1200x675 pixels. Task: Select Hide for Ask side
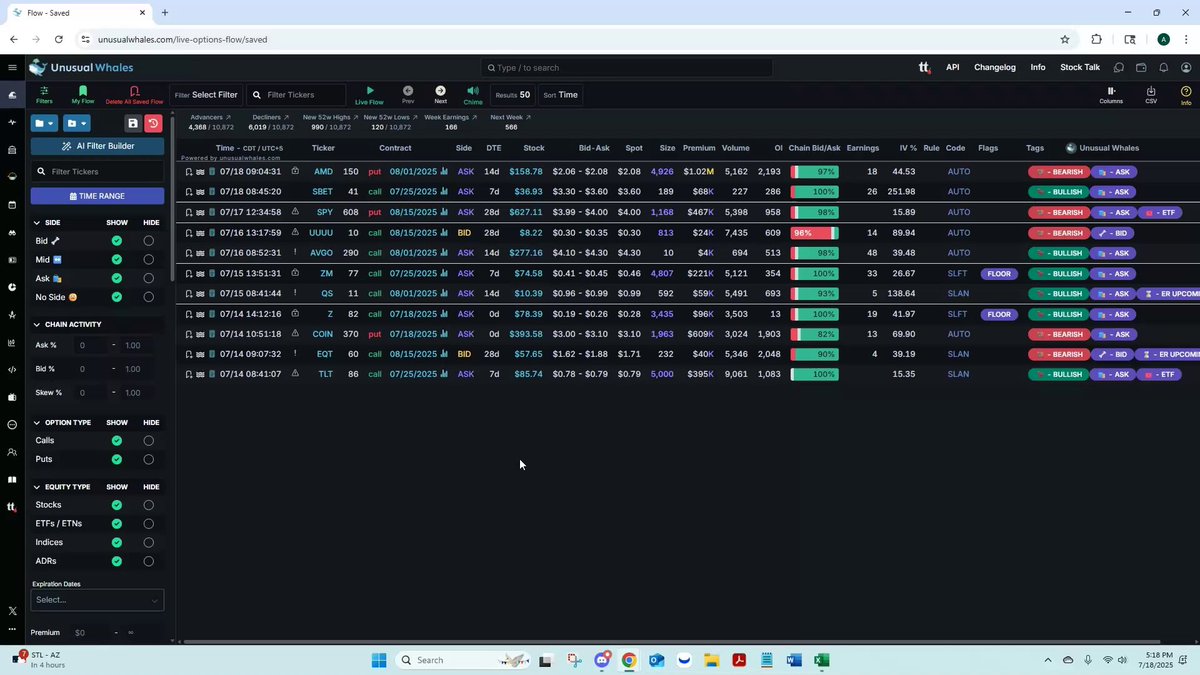pyautogui.click(x=149, y=278)
